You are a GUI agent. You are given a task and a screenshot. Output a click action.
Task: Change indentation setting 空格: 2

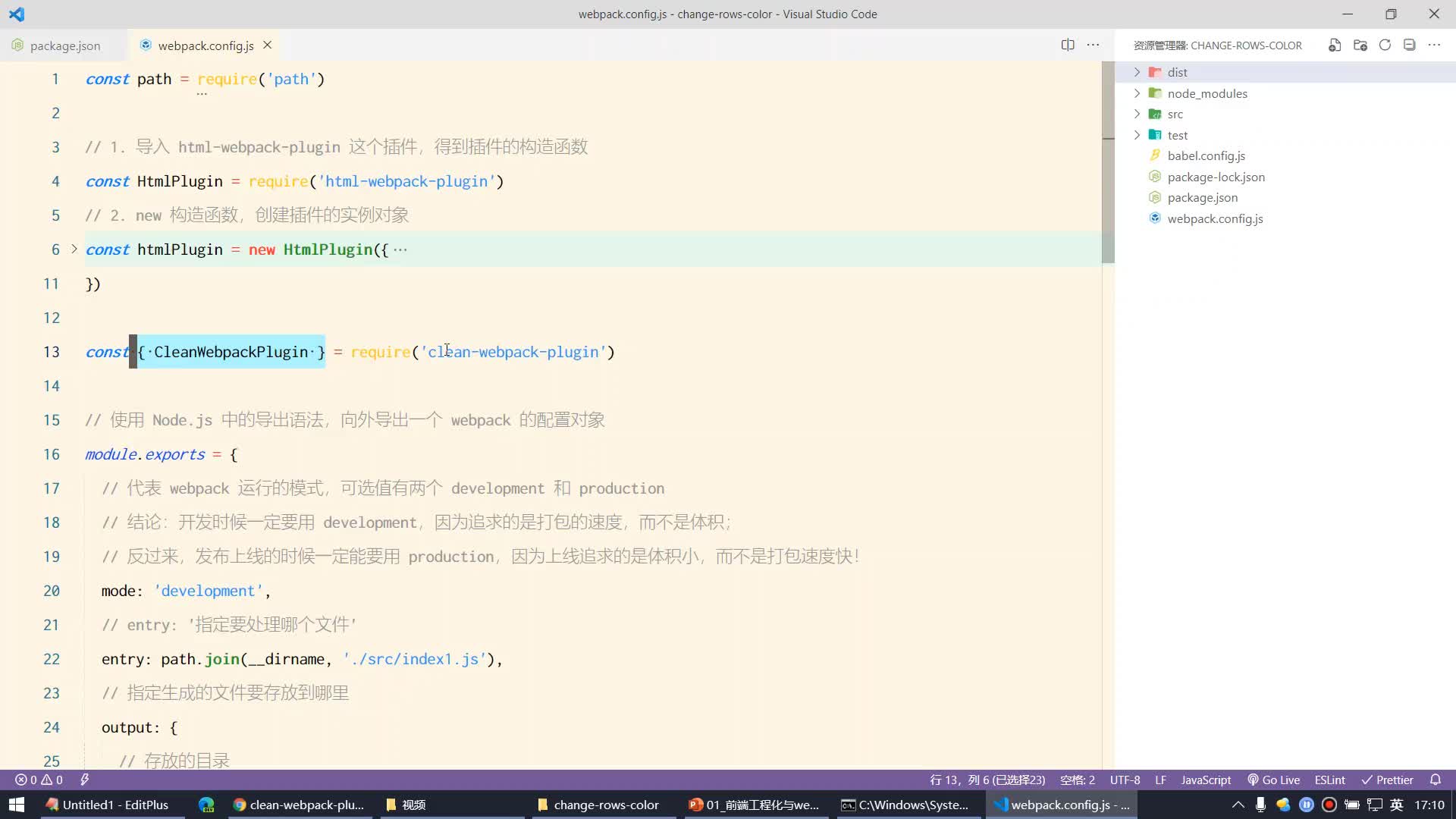1077,780
